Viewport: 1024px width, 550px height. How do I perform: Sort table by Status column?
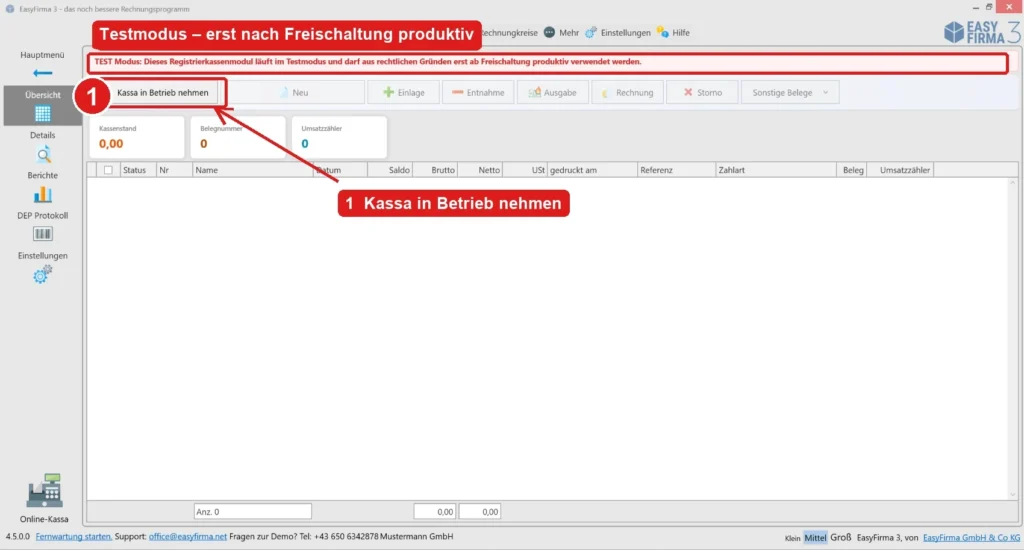tap(138, 170)
